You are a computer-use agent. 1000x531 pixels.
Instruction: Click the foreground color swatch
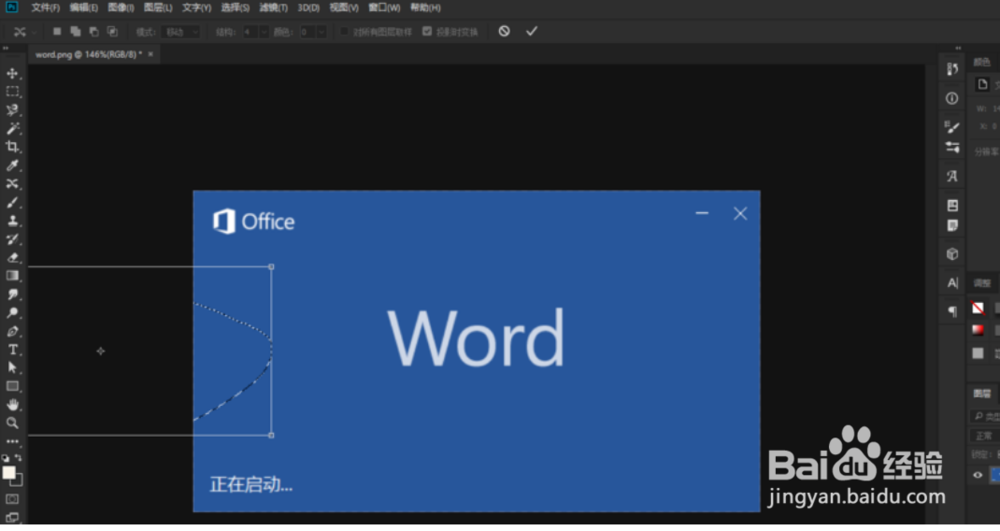point(8,472)
